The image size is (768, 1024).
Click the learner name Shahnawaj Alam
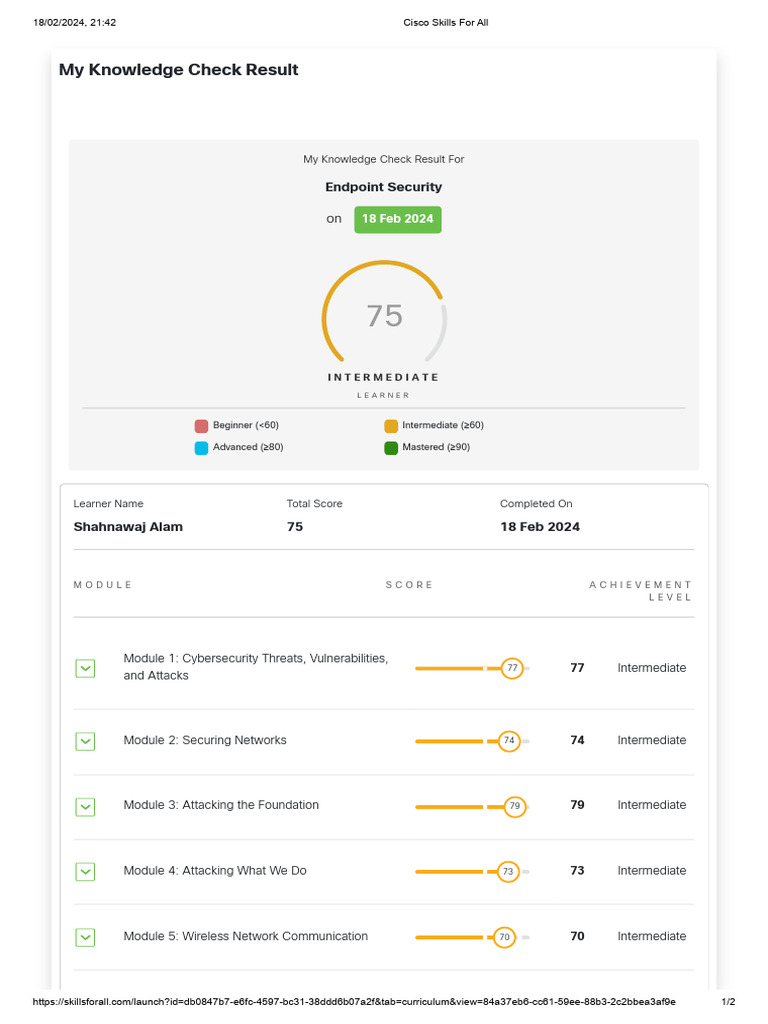(x=128, y=527)
